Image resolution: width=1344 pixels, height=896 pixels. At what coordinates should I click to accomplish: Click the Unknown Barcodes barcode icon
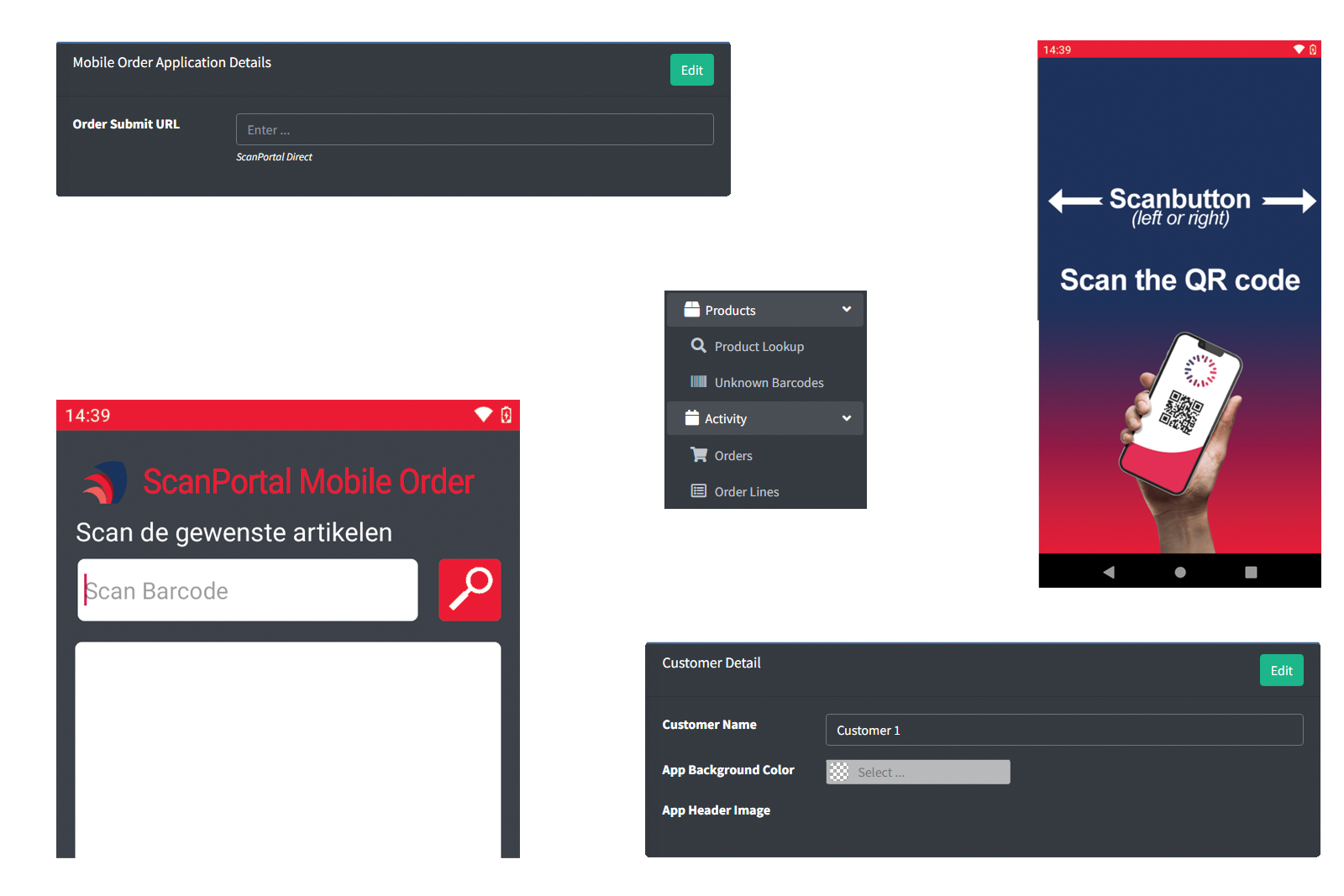(x=698, y=382)
